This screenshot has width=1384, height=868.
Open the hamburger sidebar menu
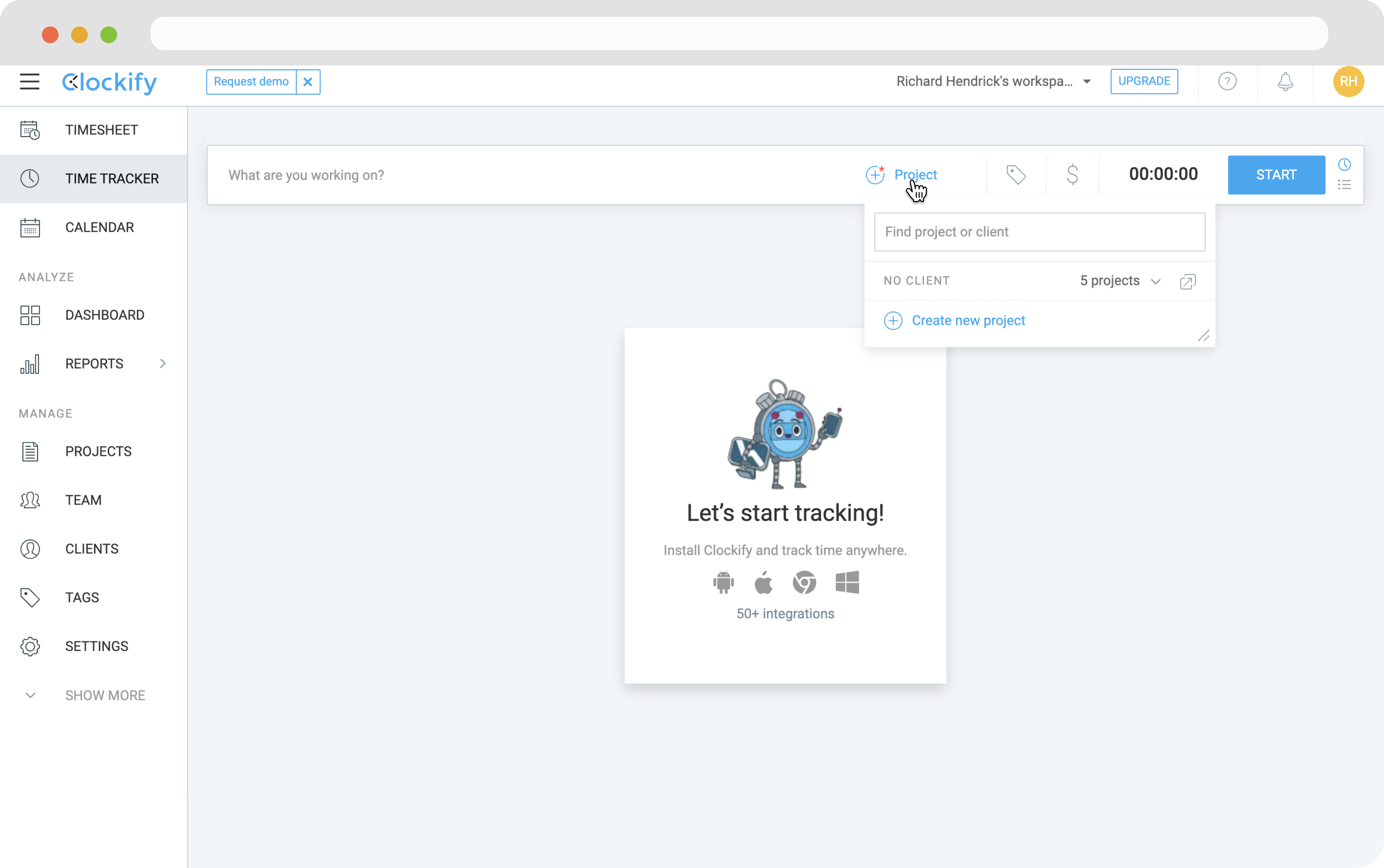[x=29, y=82]
